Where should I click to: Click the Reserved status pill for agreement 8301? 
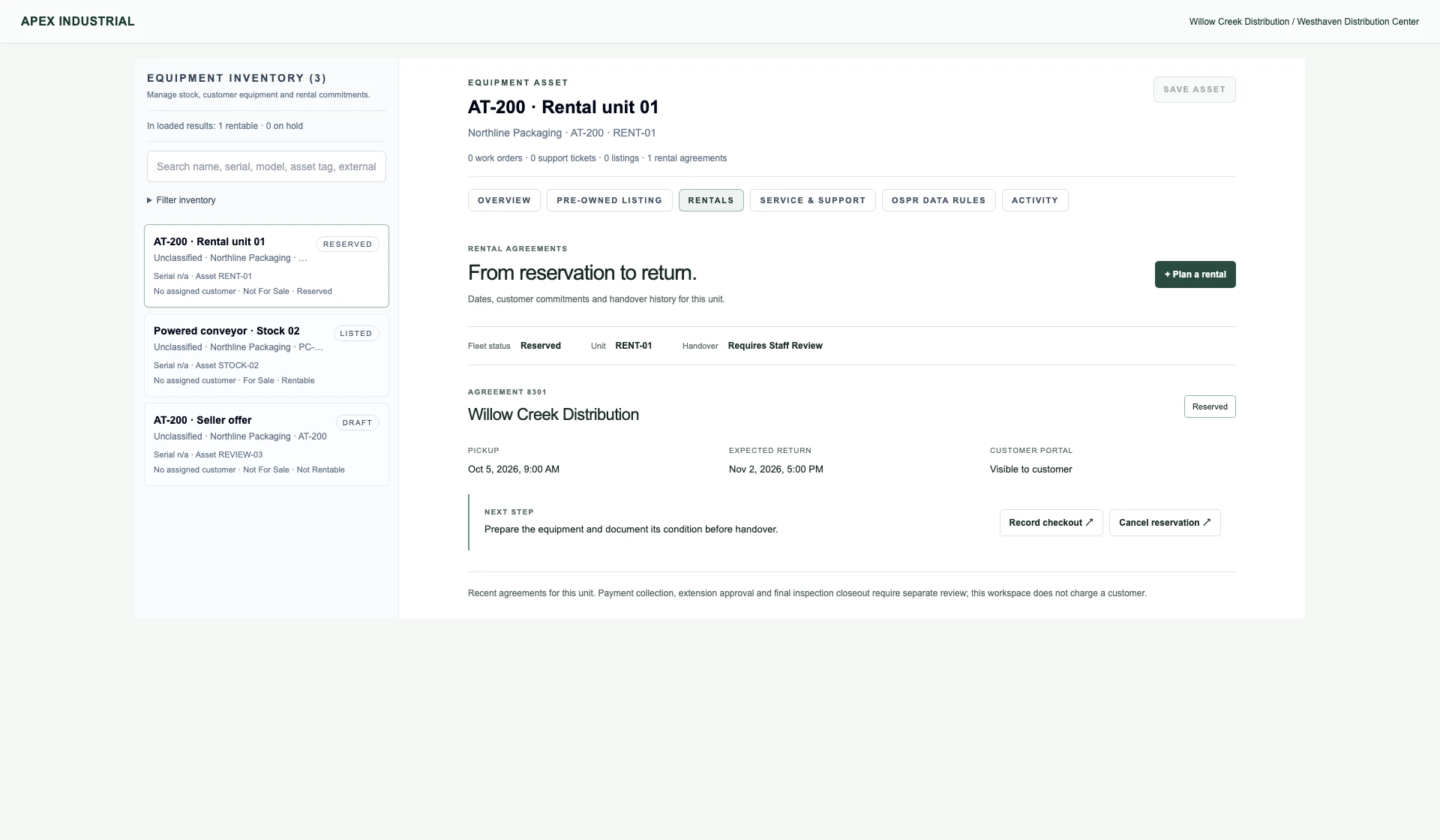coord(1210,406)
